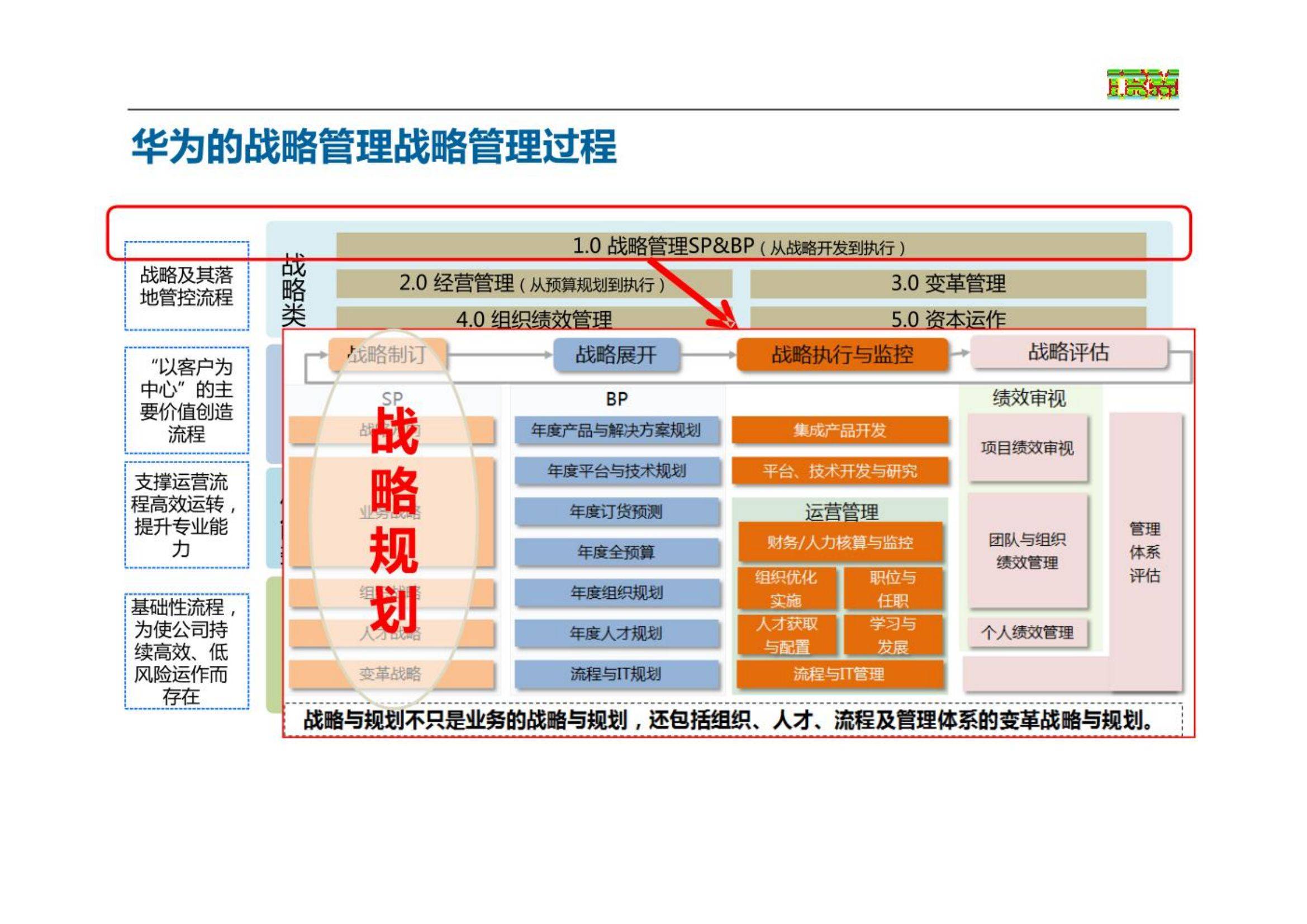Select the 2.0 经营管理 bar
The height and width of the screenshot is (924, 1307).
(x=534, y=283)
